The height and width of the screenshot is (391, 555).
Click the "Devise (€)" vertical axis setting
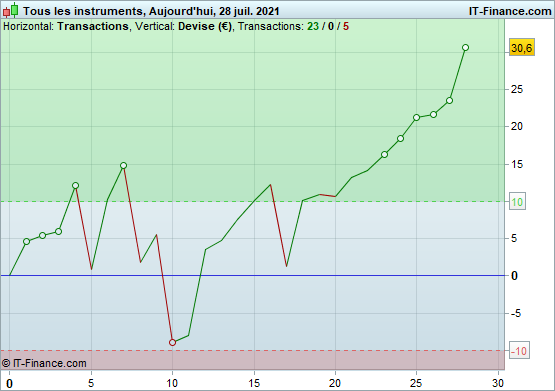coord(205,27)
